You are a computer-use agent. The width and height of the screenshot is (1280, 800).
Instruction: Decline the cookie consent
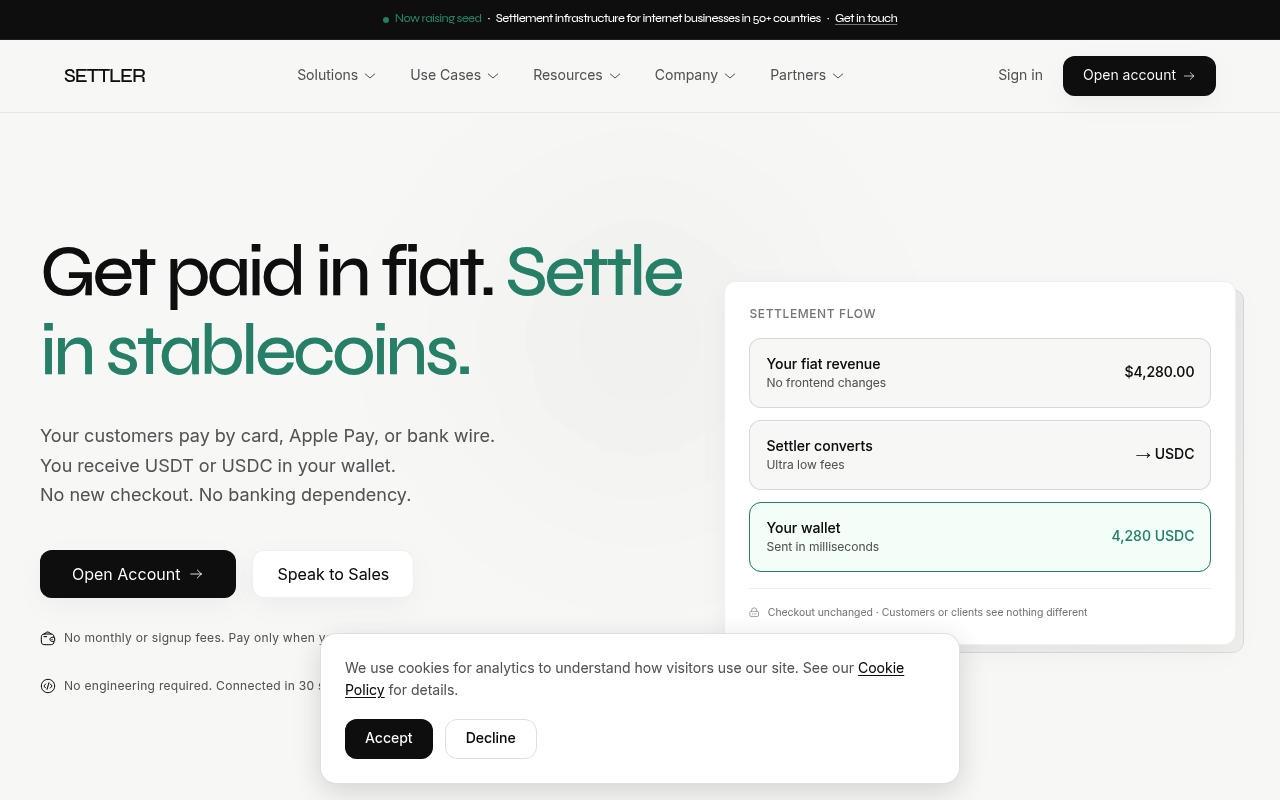(x=491, y=739)
